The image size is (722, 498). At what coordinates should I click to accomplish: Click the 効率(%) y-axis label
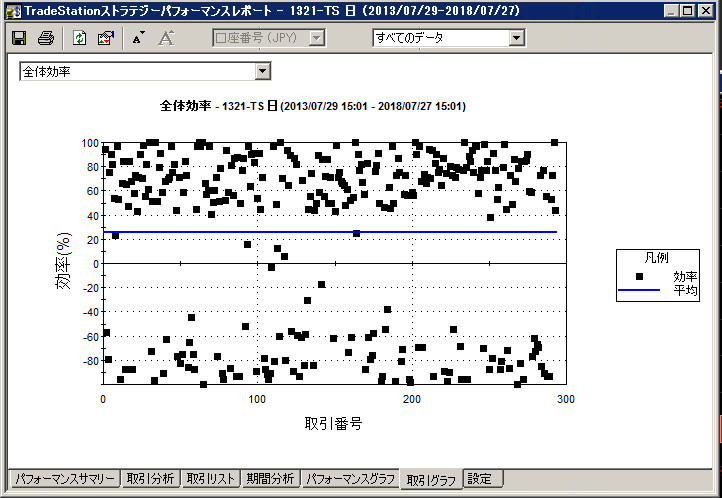click(63, 261)
